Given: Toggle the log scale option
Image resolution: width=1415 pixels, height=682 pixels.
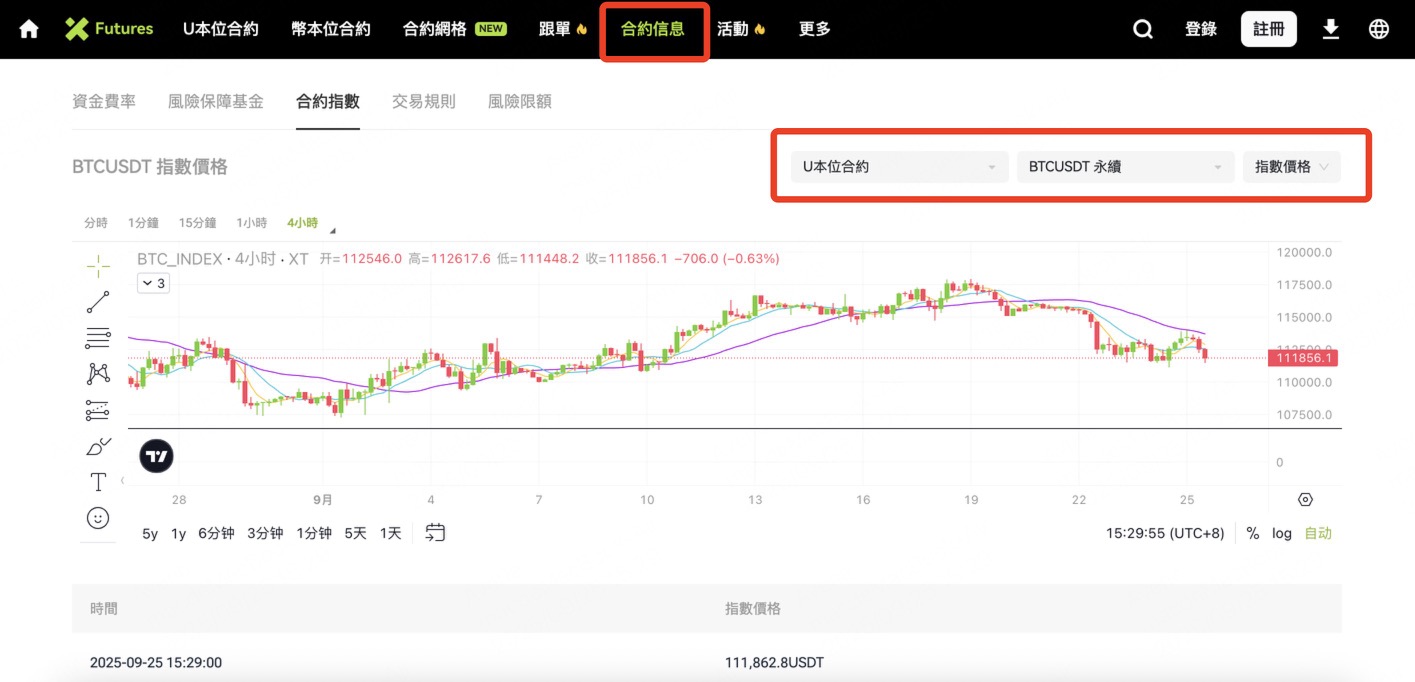Looking at the screenshot, I should [1282, 533].
